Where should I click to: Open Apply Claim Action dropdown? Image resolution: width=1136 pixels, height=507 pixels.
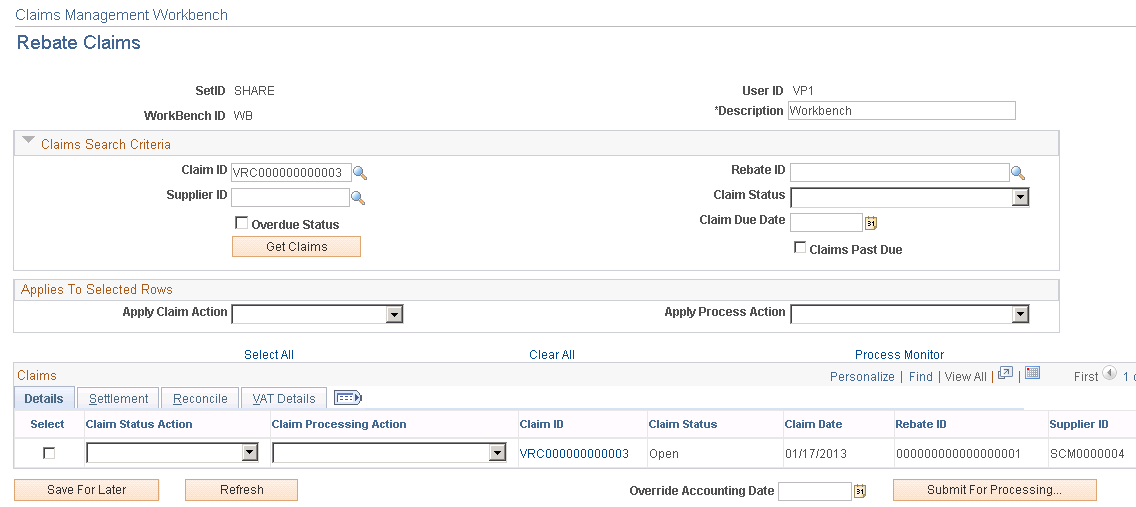[317, 314]
